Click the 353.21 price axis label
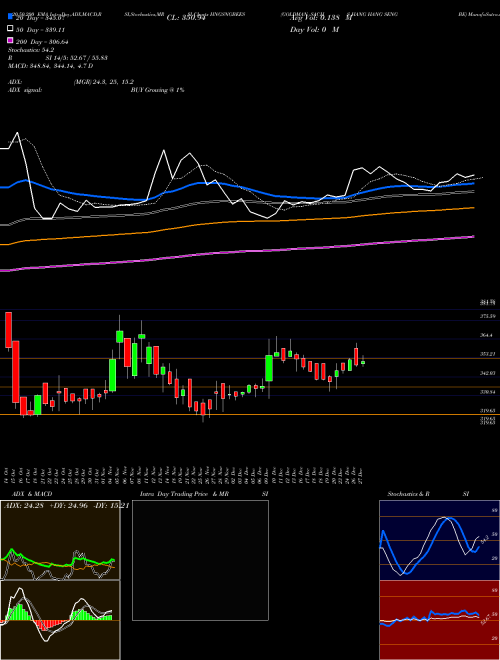500x660 pixels. coord(488,354)
